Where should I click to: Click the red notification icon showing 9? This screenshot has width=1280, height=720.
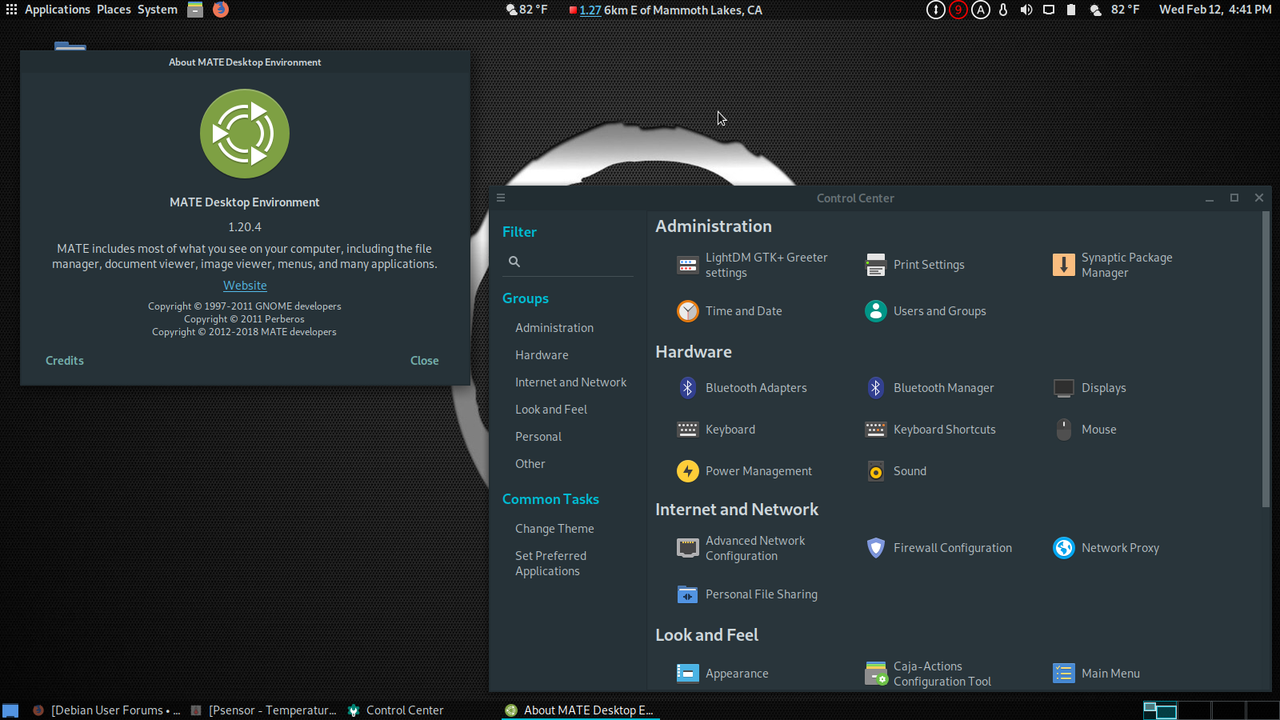click(x=958, y=10)
